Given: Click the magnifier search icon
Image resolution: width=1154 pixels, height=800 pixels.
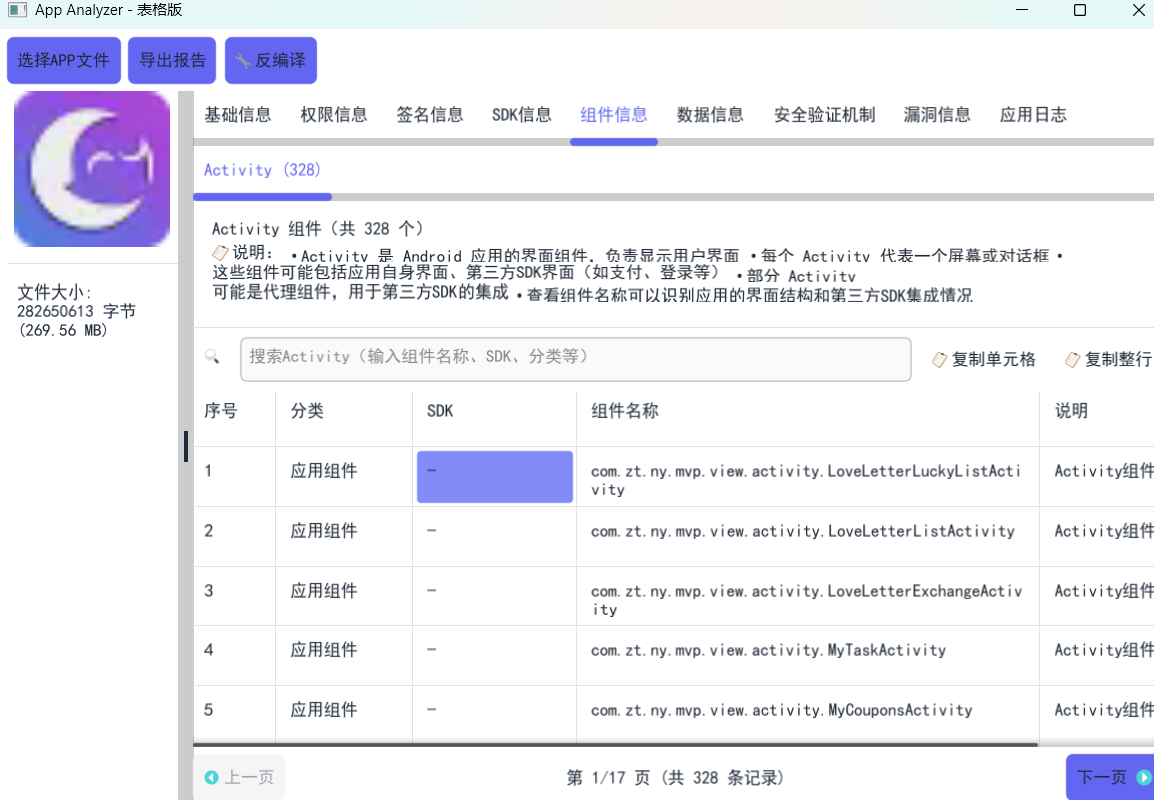Looking at the screenshot, I should (212, 357).
